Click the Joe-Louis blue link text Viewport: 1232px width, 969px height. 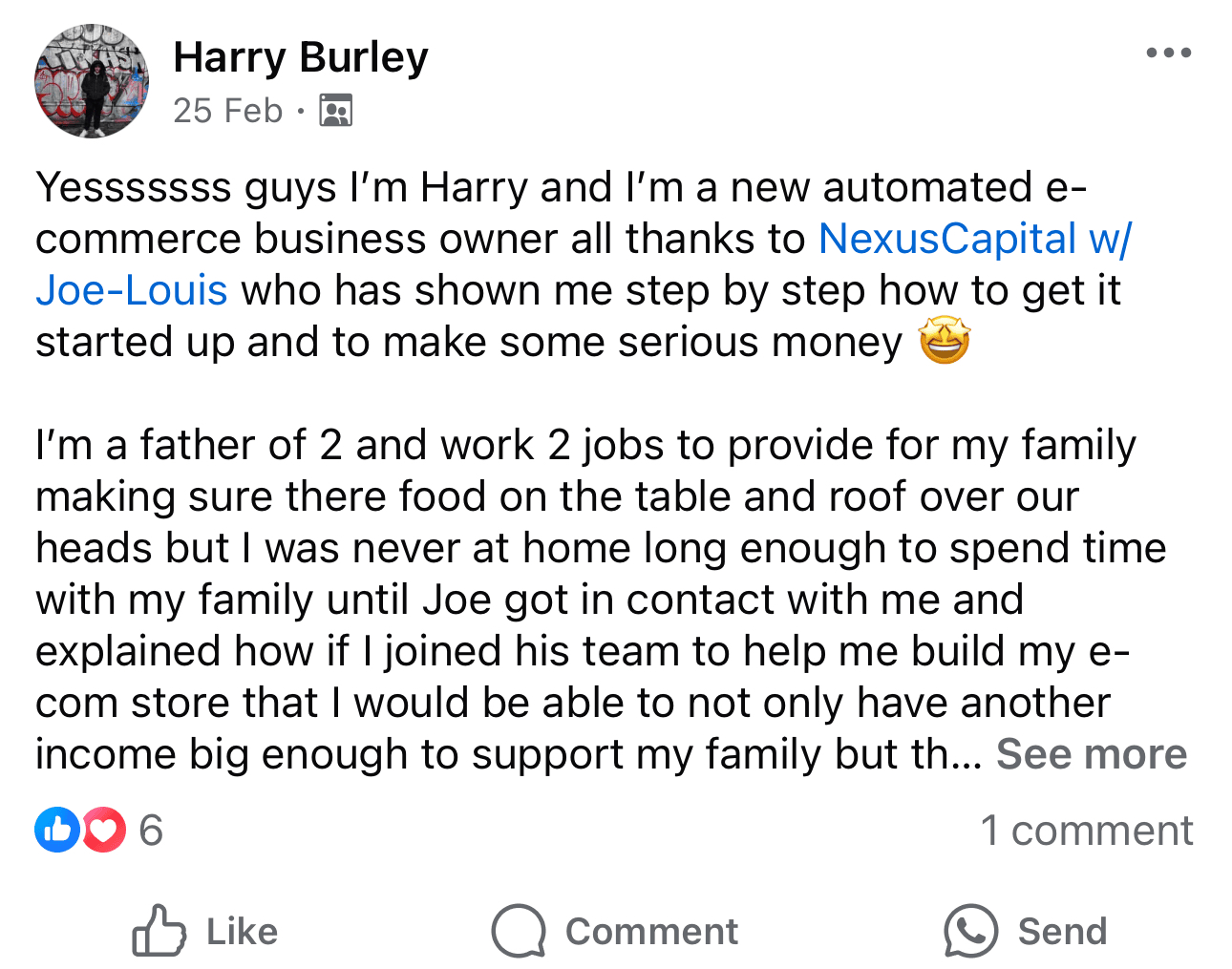tap(132, 290)
